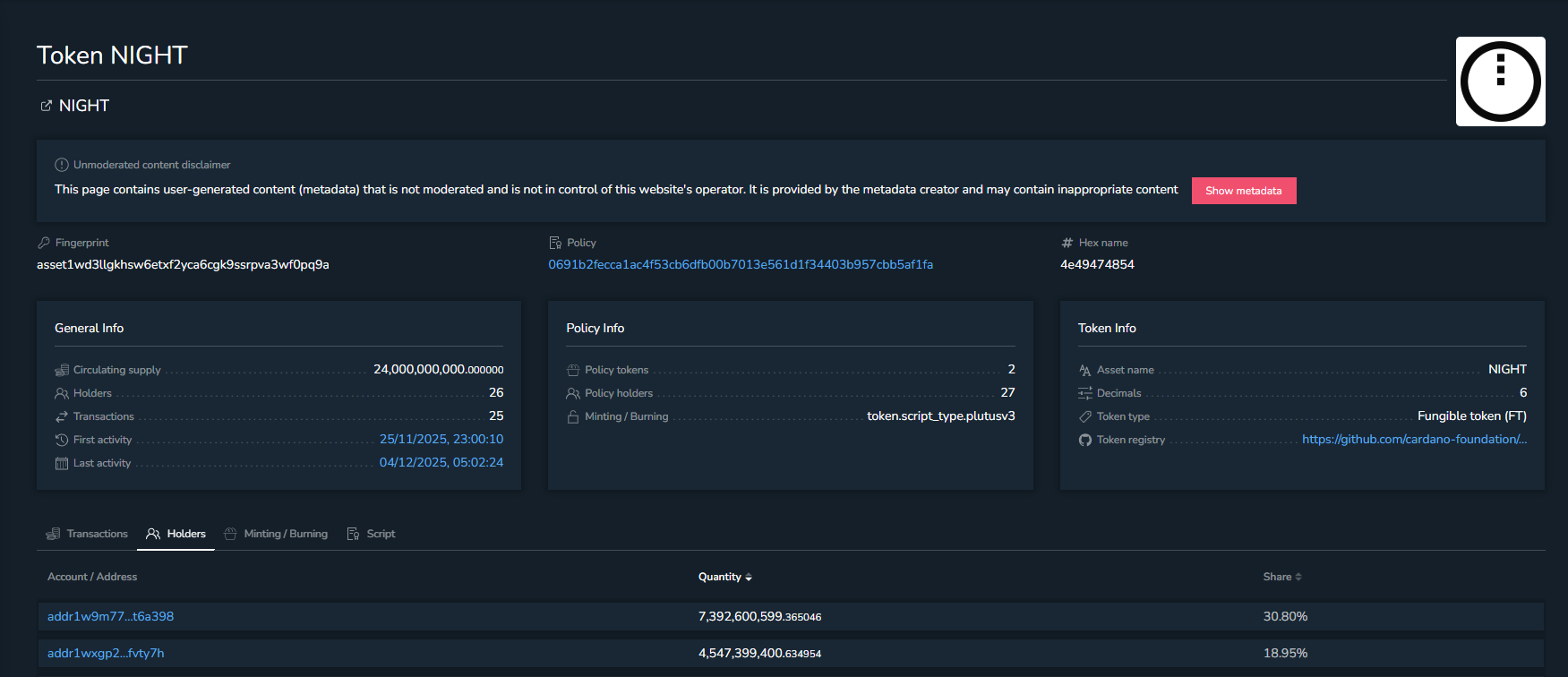The width and height of the screenshot is (1568, 677).
Task: Switch to the Minting / Burning tab
Action: tap(276, 534)
